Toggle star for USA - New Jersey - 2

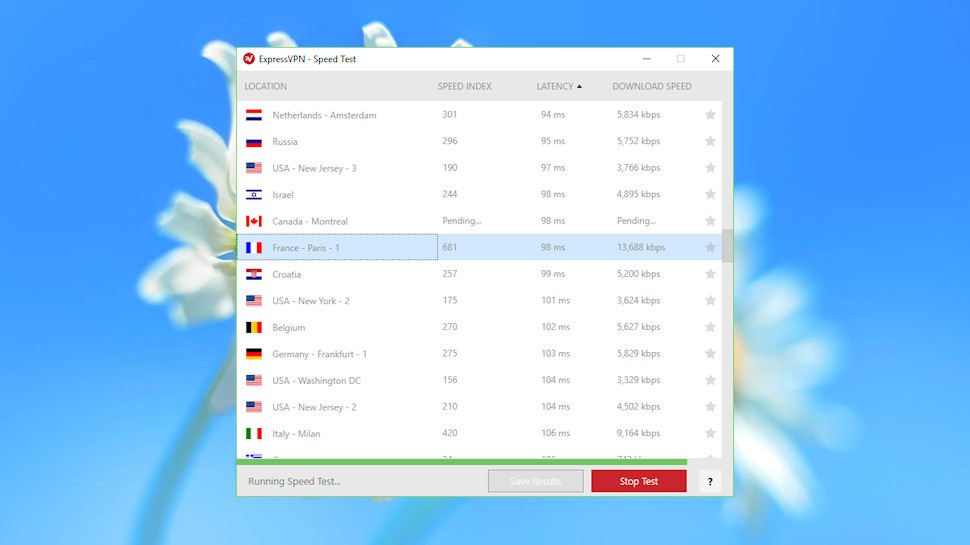pyautogui.click(x=710, y=407)
